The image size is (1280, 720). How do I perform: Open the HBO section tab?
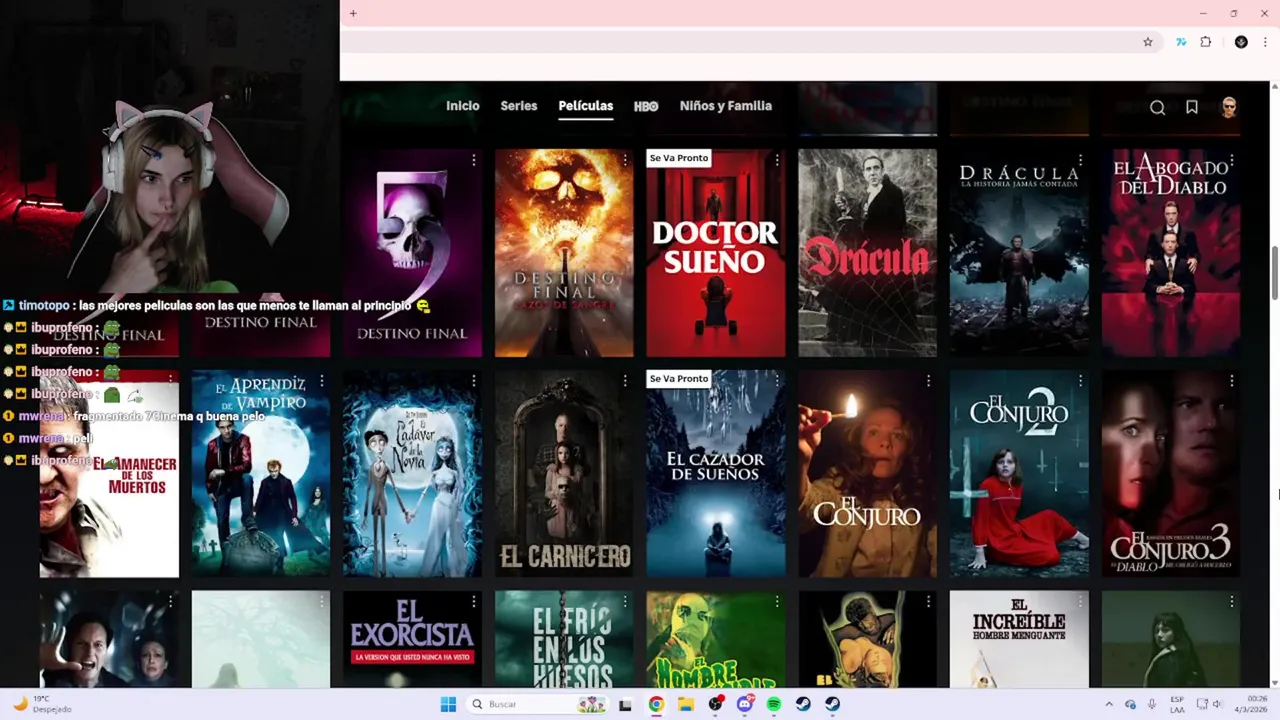(646, 106)
